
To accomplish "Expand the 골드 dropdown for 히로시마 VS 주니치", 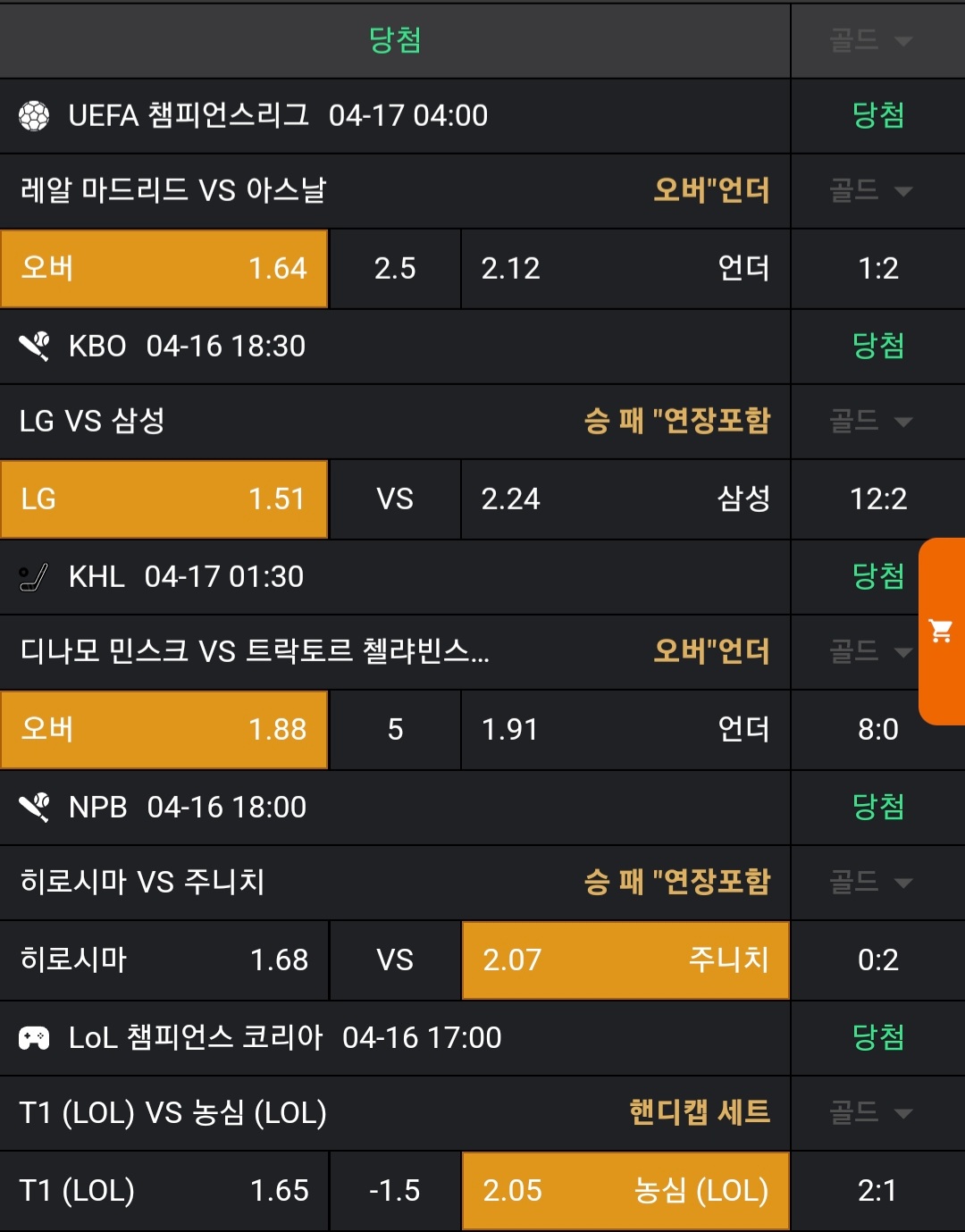I will (870, 883).
